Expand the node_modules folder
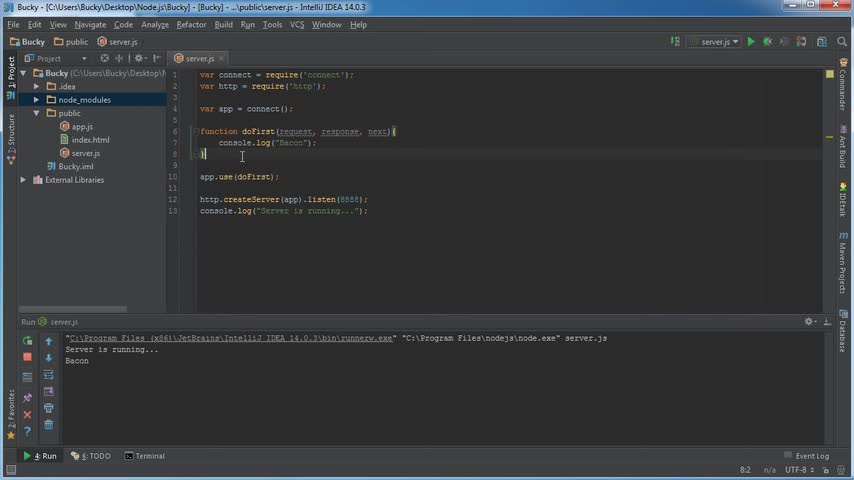The width and height of the screenshot is (854, 480). (36, 100)
